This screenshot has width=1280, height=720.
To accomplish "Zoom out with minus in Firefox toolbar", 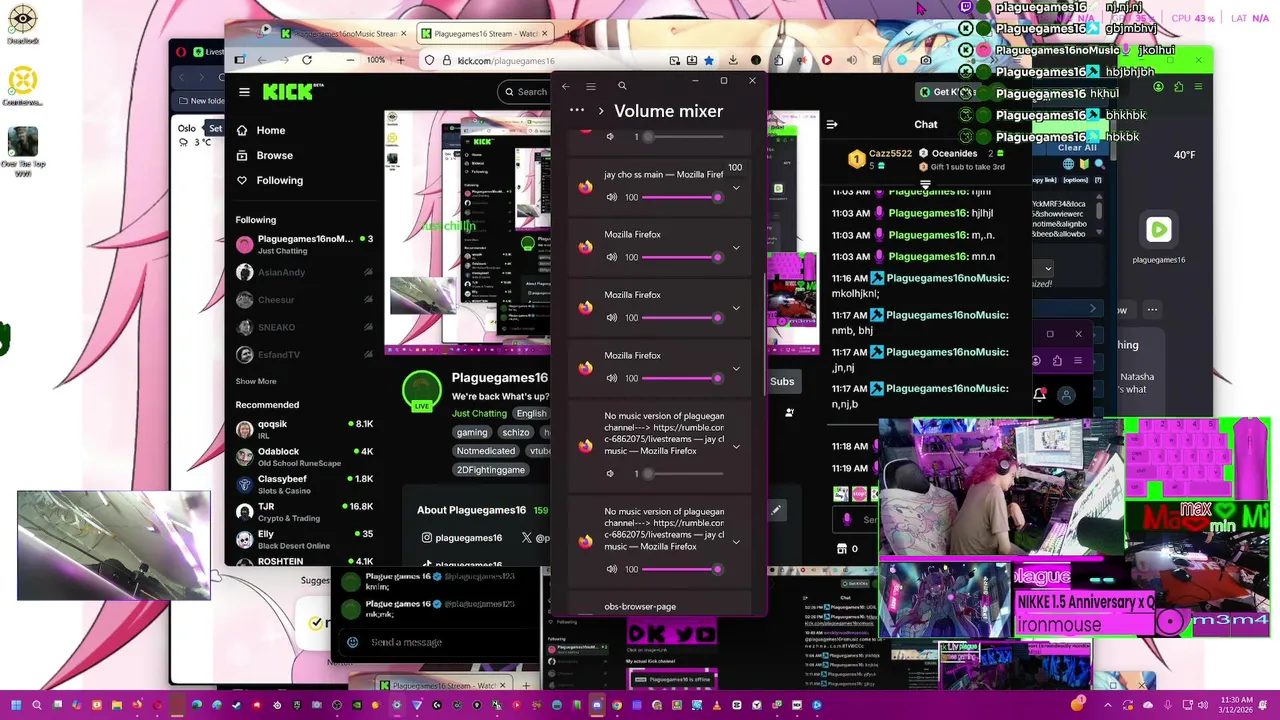I will [350, 60].
